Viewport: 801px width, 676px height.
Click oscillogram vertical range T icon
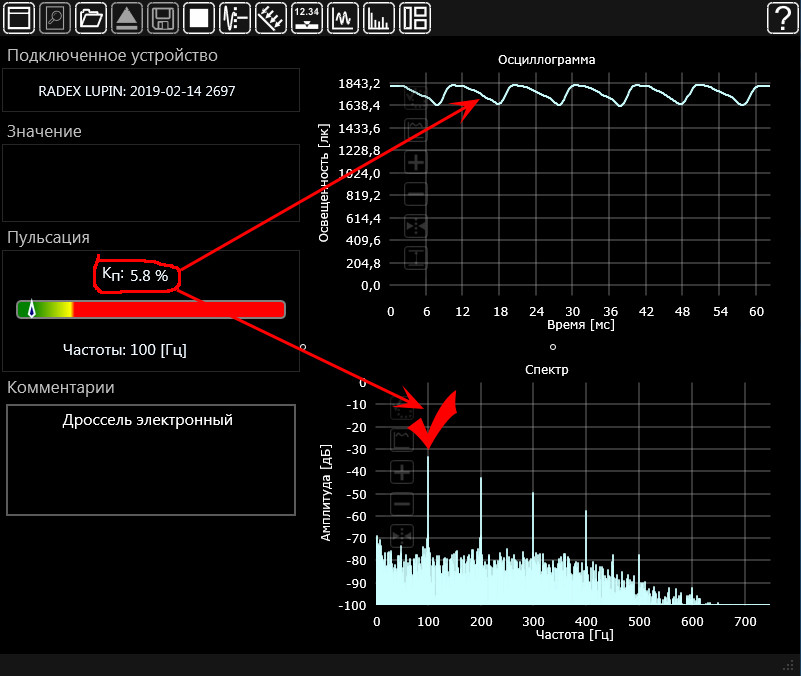tap(416, 258)
